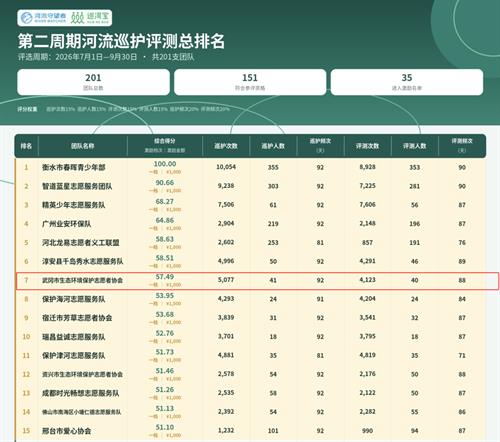The image size is (500, 442).
Task: Click the score 100.00
Action: pos(165,164)
